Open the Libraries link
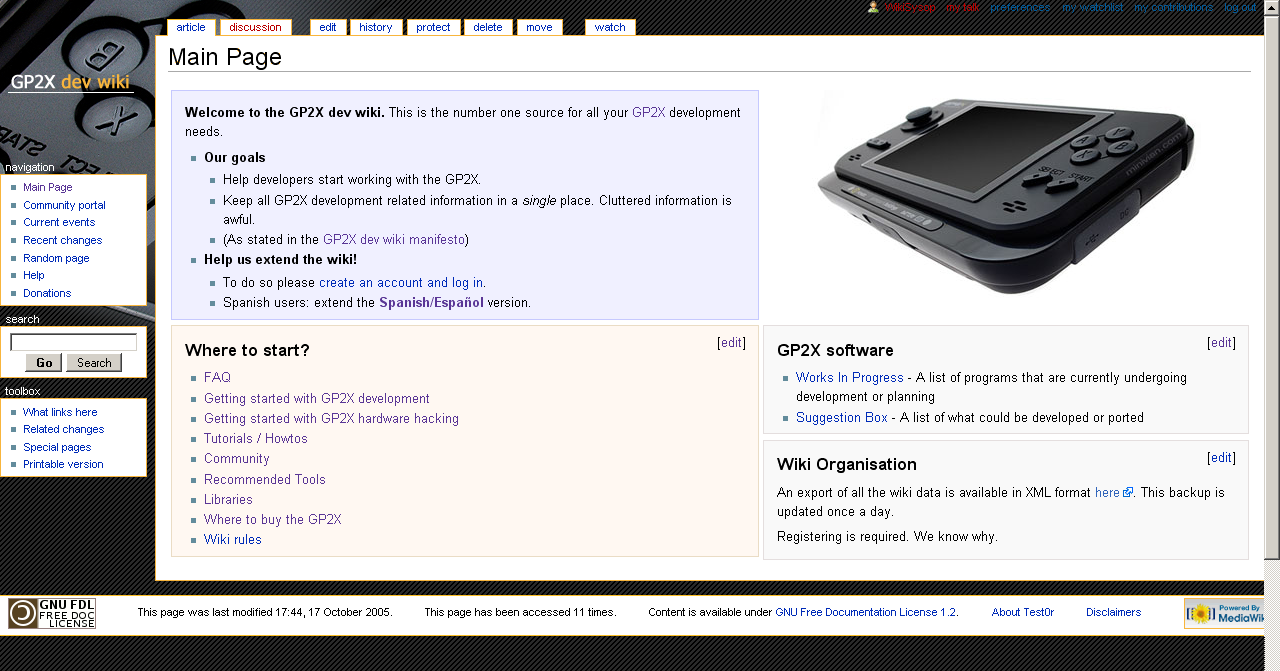Viewport: 1280px width, 671px height. coord(228,500)
